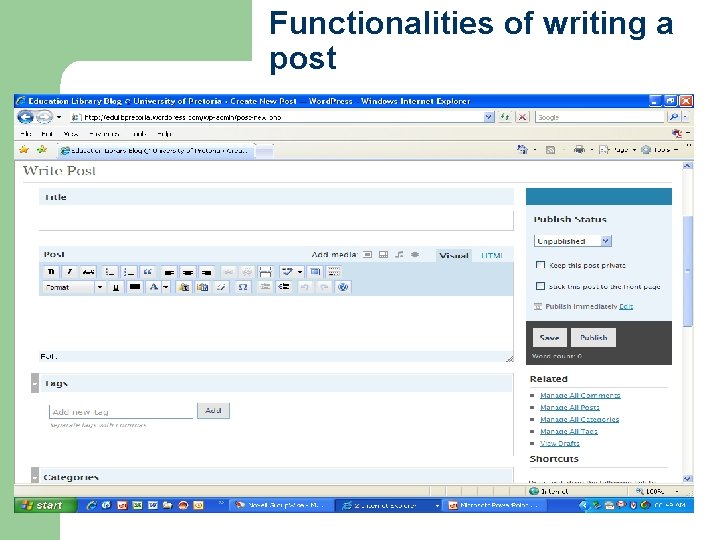The width and height of the screenshot is (720, 540).
Task: Add other media with the star icon
Action: tap(415, 254)
